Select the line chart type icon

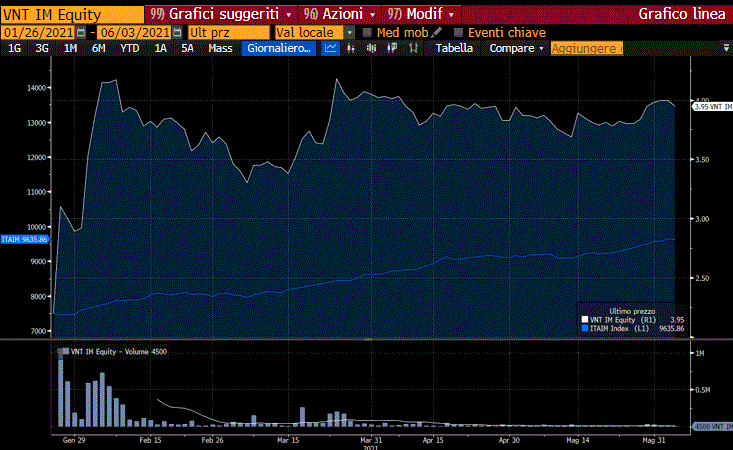point(332,48)
